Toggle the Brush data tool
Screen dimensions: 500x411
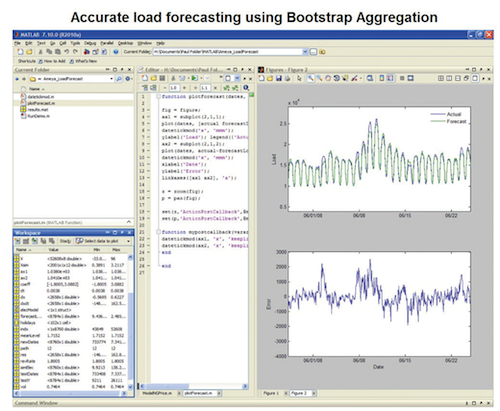tap(354, 78)
